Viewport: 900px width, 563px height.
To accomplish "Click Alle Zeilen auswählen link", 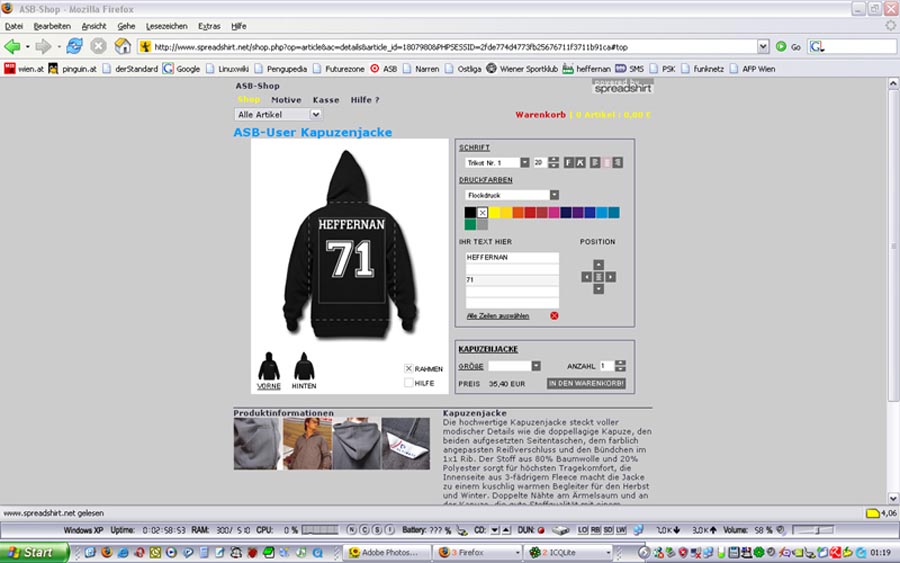I will click(498, 316).
